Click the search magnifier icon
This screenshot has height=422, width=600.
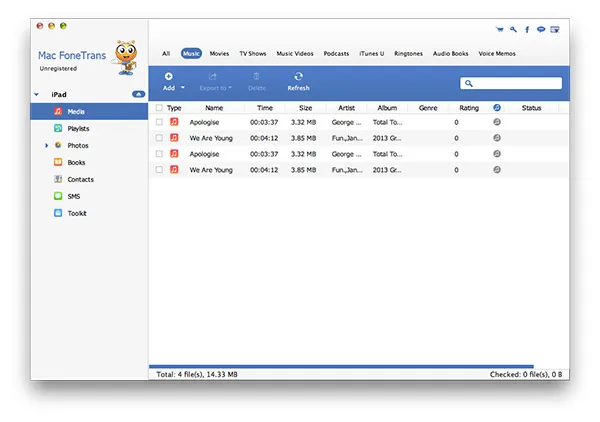pyautogui.click(x=469, y=83)
